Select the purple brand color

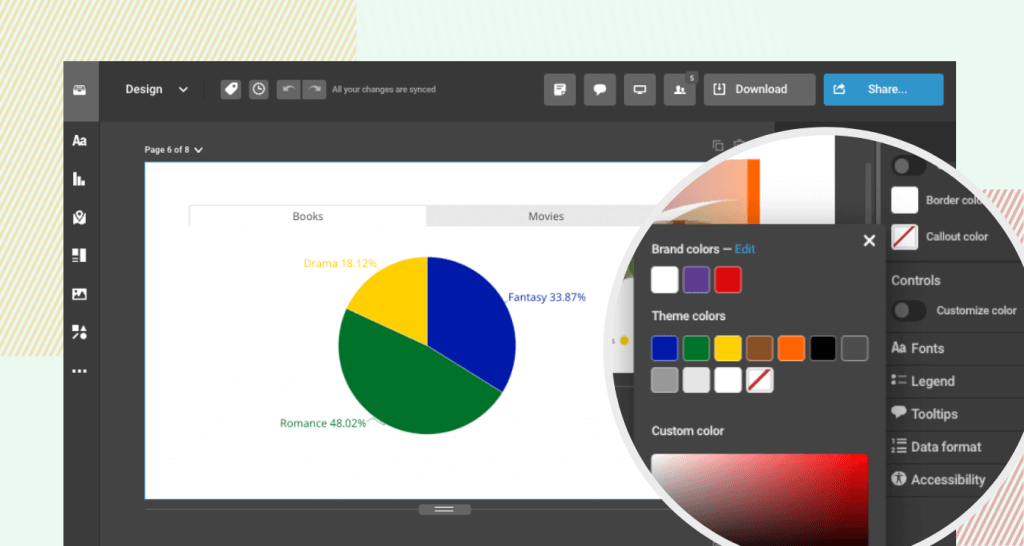coord(696,280)
